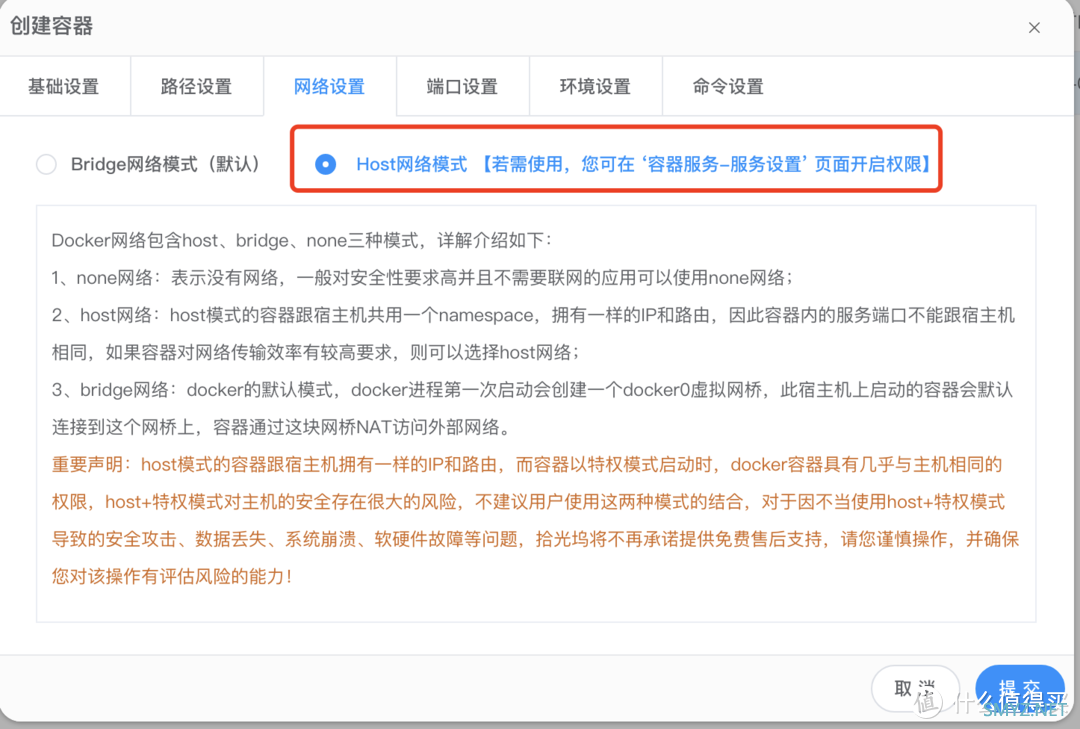
Task: Open the 环境设置 tab
Action: [x=595, y=87]
